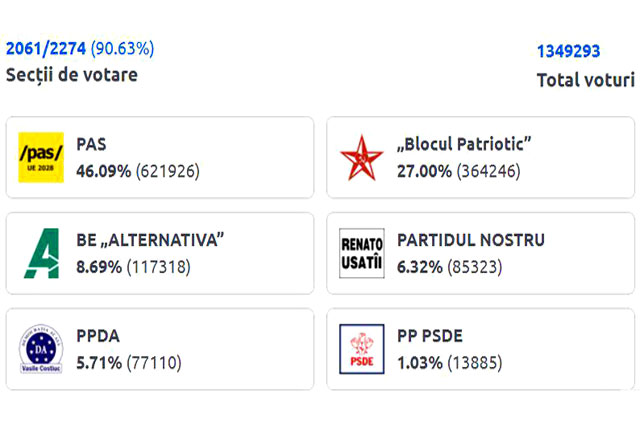Click the "Total voturi" label
The height and width of the screenshot is (430, 640).
pyautogui.click(x=585, y=80)
